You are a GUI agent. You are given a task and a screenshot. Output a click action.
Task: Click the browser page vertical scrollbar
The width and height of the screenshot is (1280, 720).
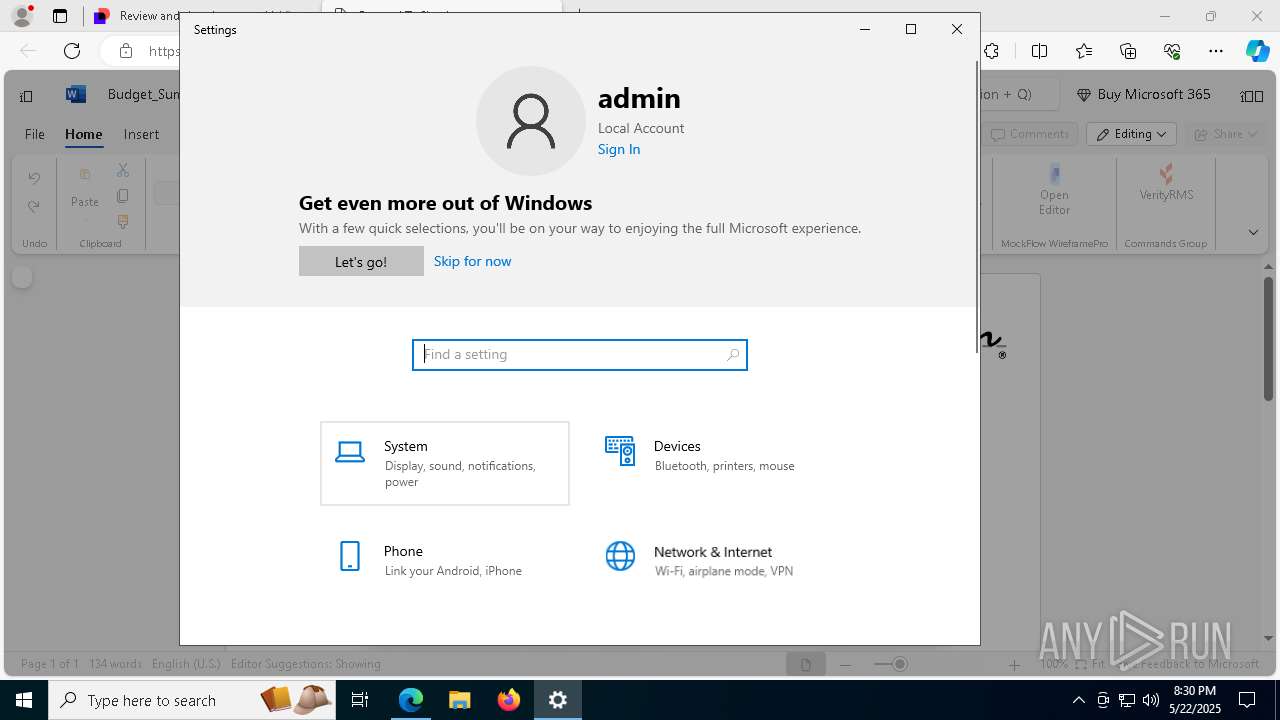point(1269,337)
